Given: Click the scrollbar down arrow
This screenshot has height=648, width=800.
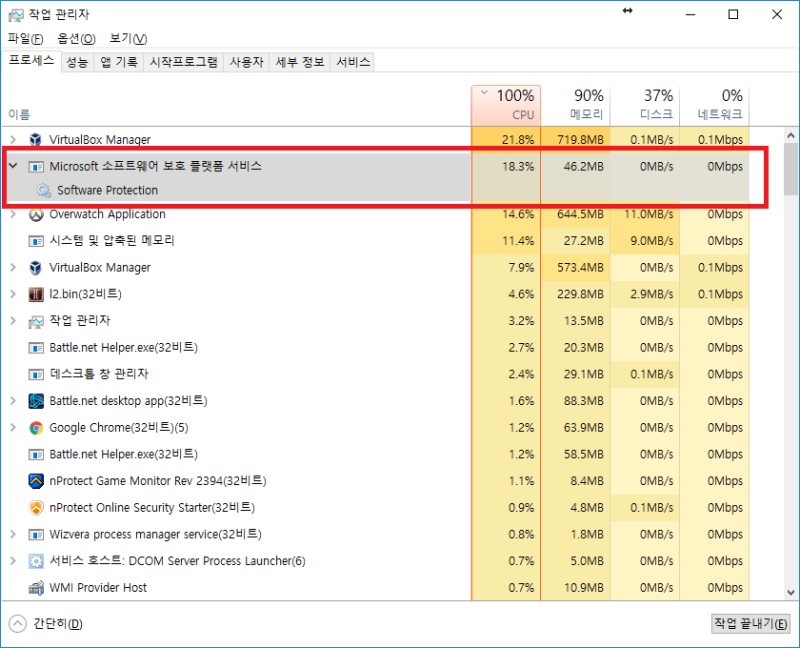Looking at the screenshot, I should pyautogui.click(x=791, y=592).
